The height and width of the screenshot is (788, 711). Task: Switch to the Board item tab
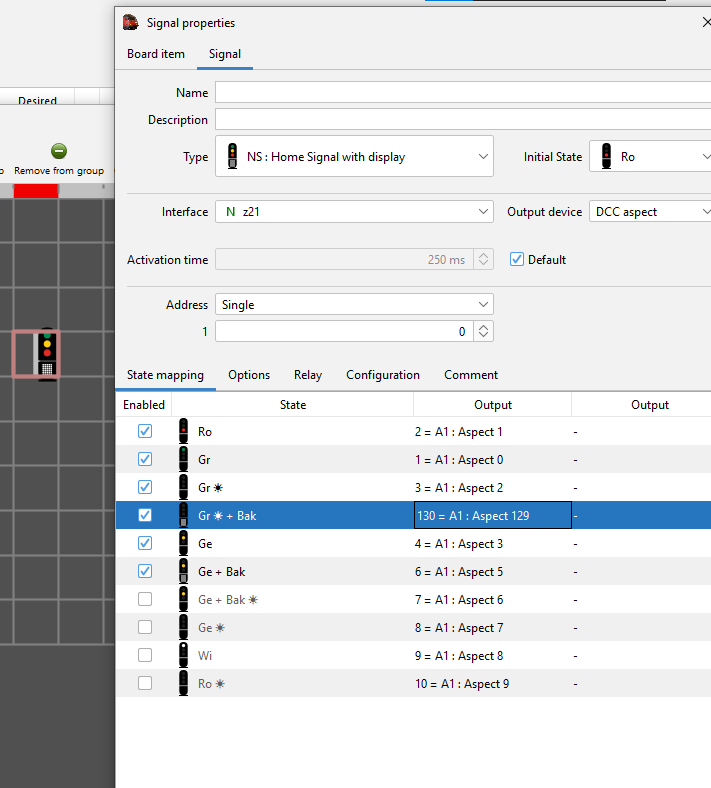click(156, 54)
